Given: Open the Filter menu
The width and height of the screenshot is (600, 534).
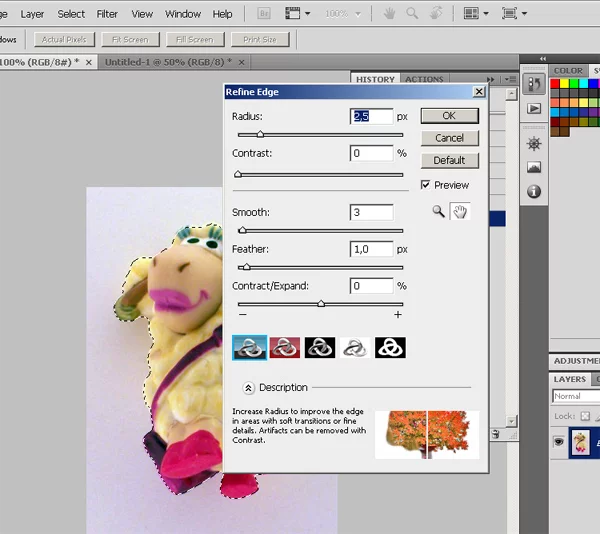Looking at the screenshot, I should click(x=107, y=14).
